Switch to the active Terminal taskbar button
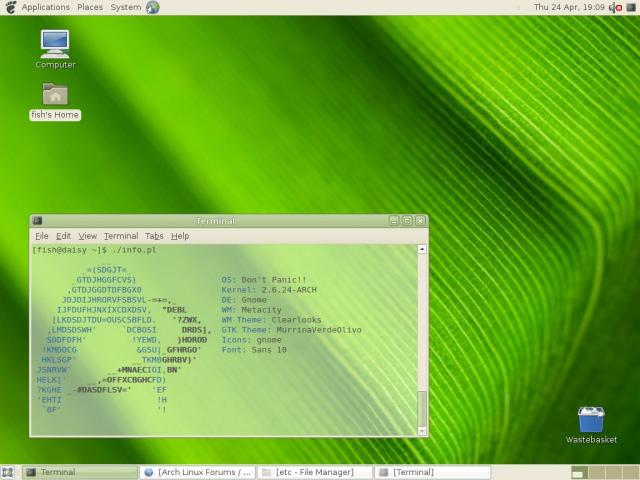 click(80, 472)
